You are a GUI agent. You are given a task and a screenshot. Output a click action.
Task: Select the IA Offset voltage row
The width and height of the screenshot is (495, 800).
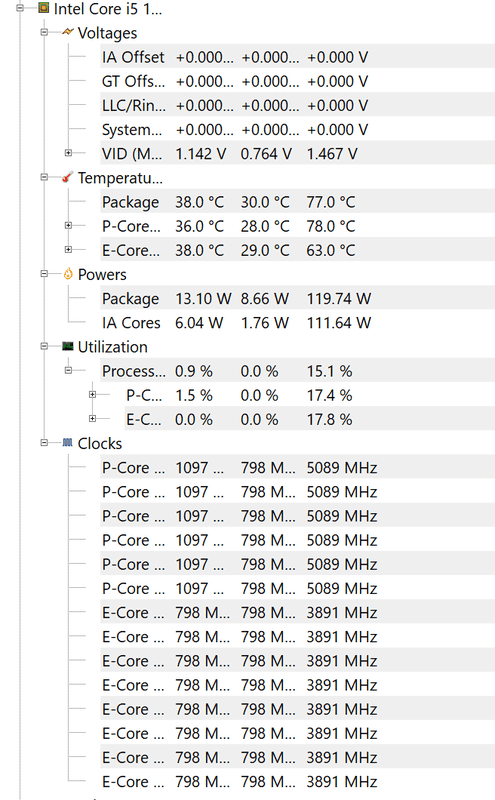point(298,57)
